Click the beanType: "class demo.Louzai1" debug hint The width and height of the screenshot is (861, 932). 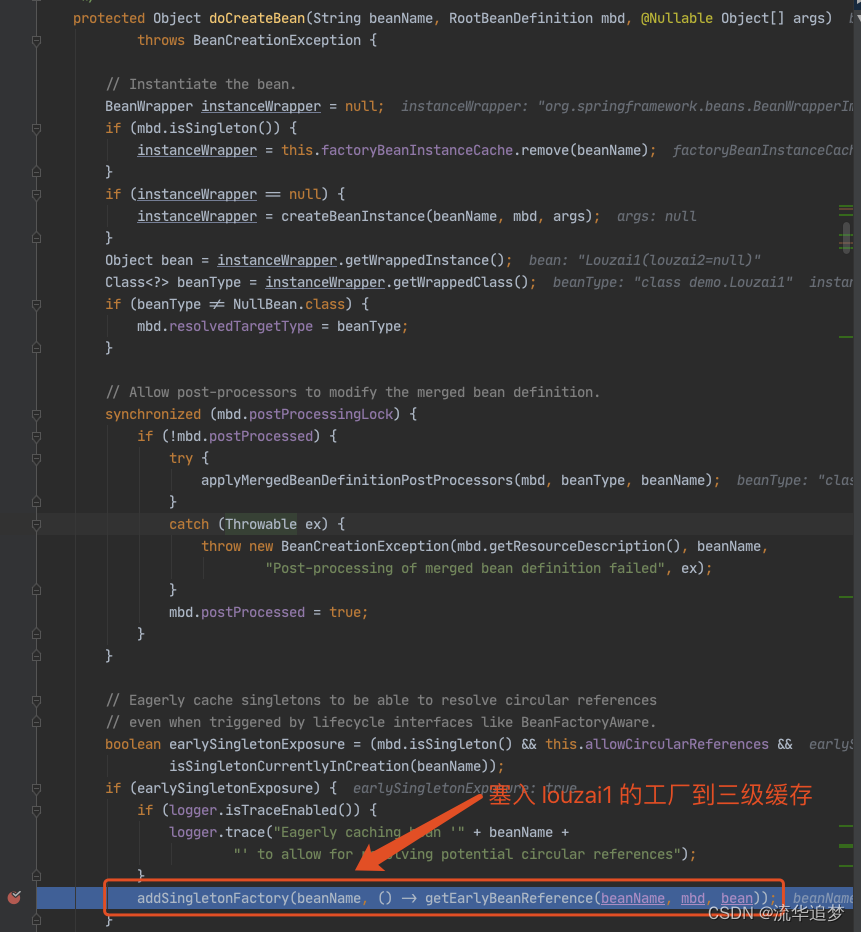[x=673, y=282]
